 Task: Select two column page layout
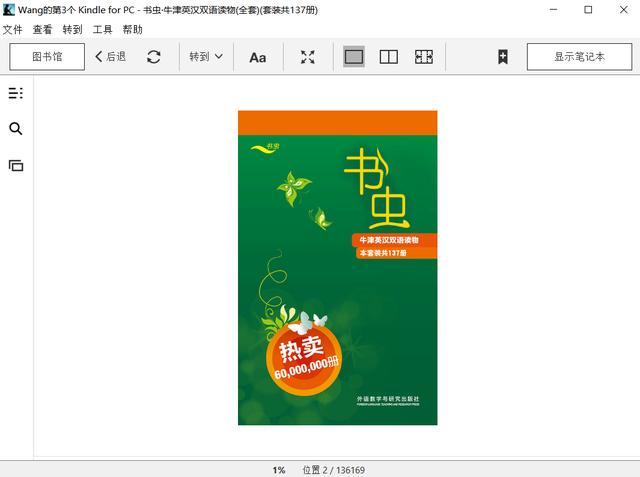pos(389,57)
